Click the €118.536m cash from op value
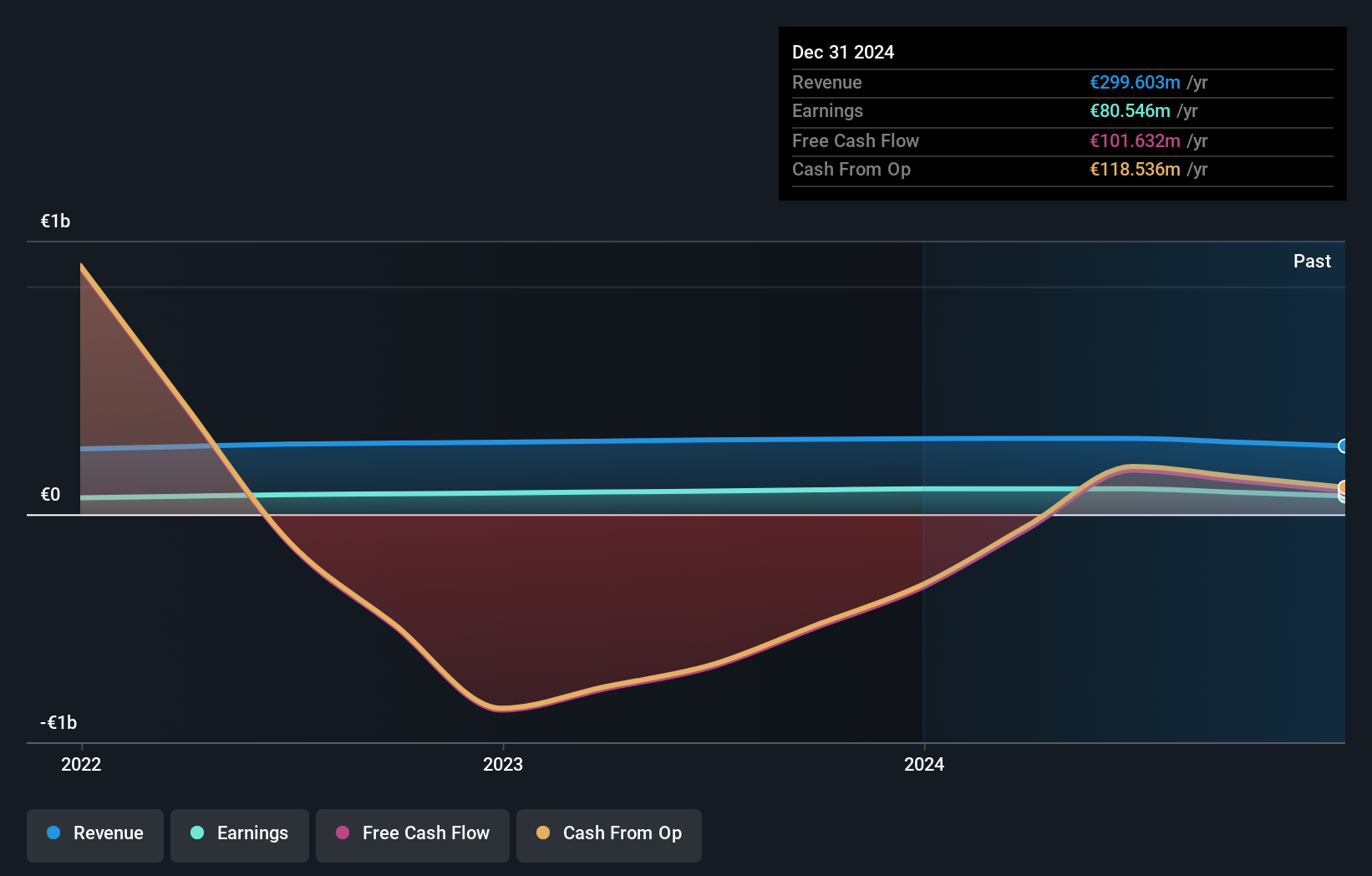The height and width of the screenshot is (876, 1372). point(1135,169)
